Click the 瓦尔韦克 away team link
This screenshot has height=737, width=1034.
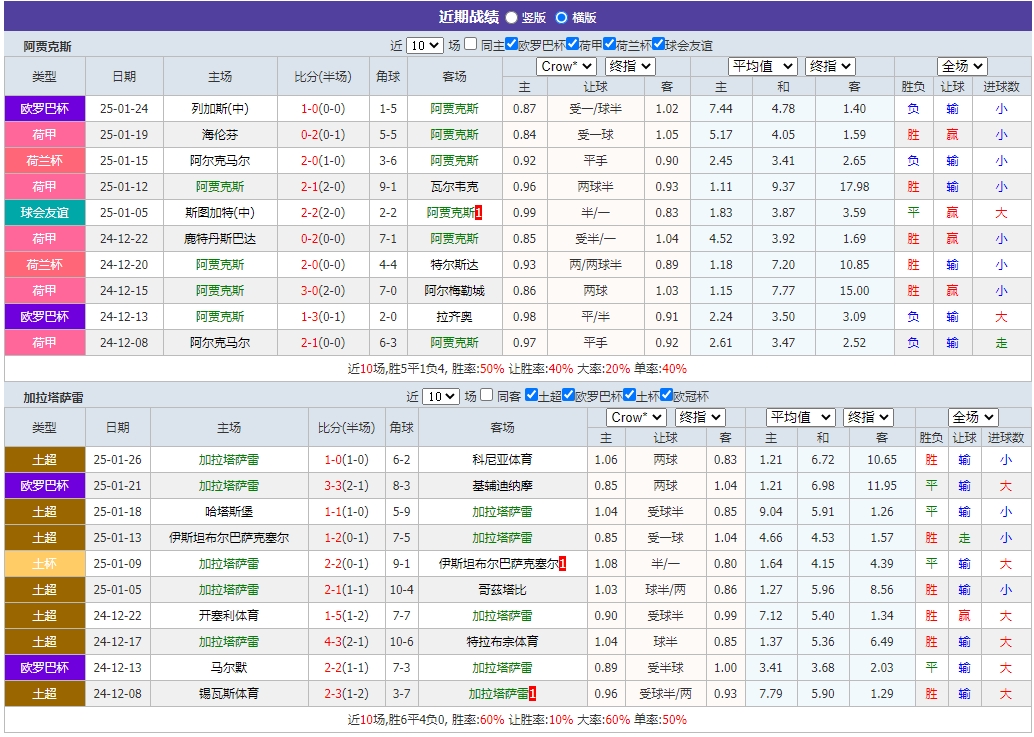[x=455, y=185]
